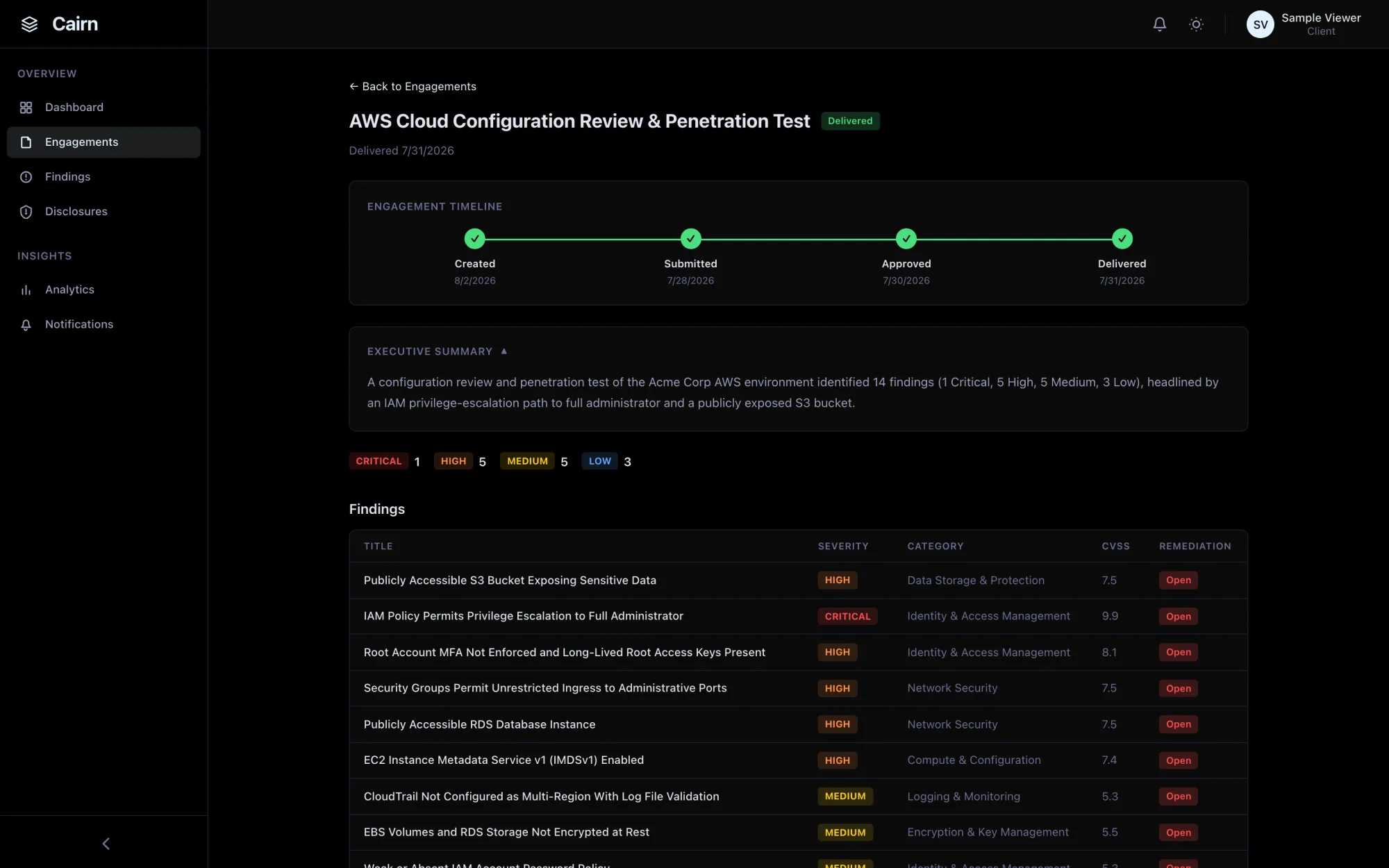The image size is (1389, 868).
Task: Click the Disclosures shield icon
Action: 26,212
